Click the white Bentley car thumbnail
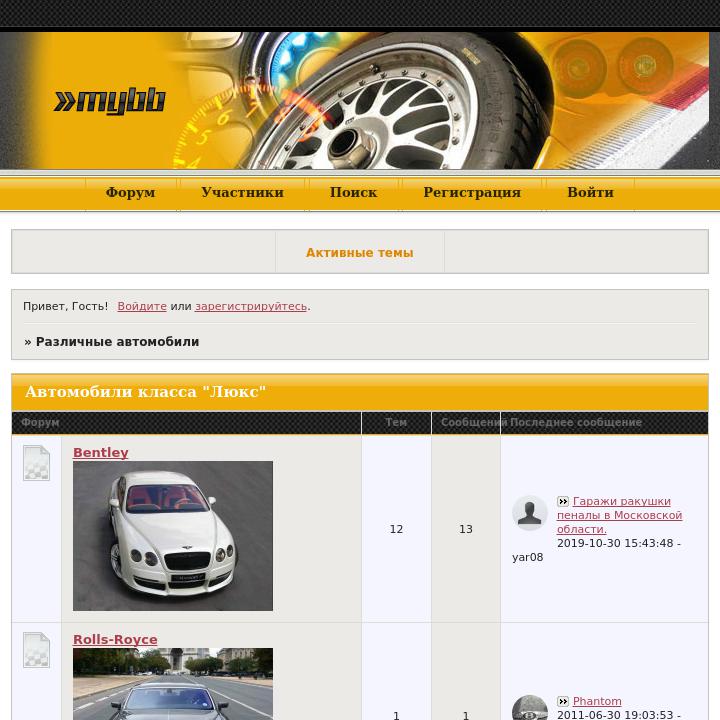Screen dimensions: 720x720 pos(173,536)
